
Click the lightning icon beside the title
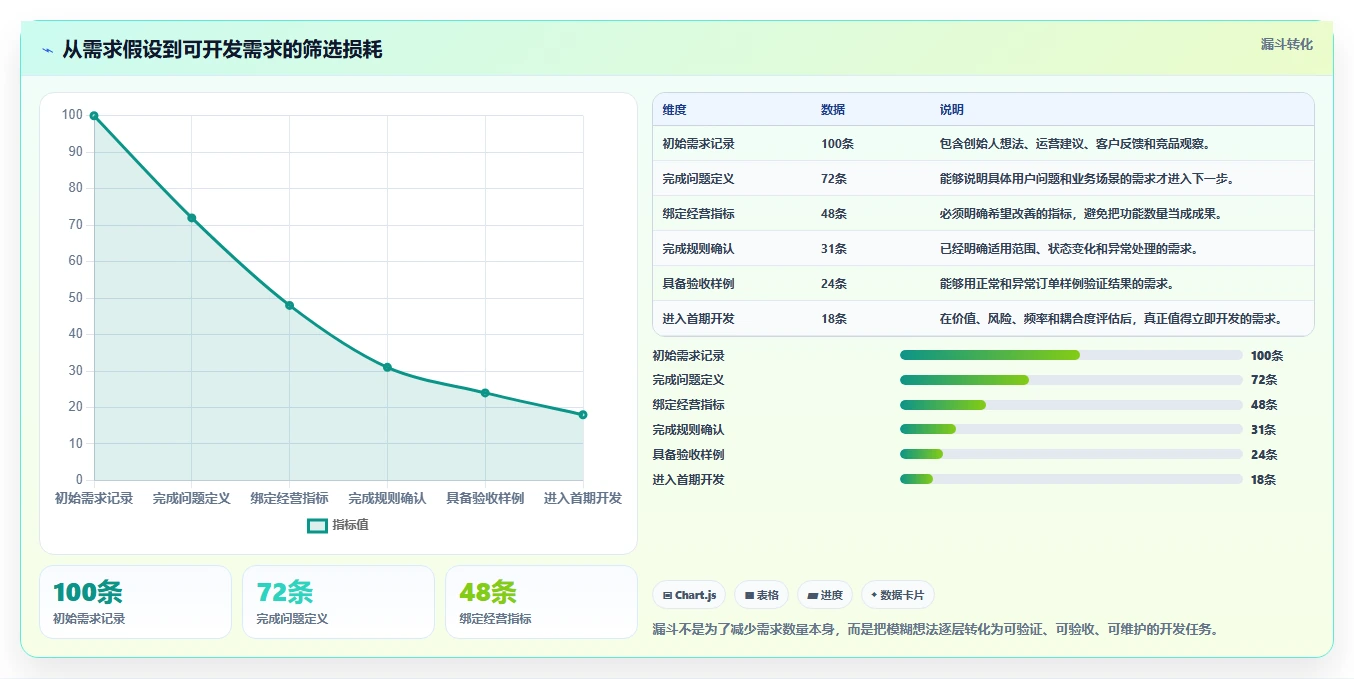click(47, 50)
